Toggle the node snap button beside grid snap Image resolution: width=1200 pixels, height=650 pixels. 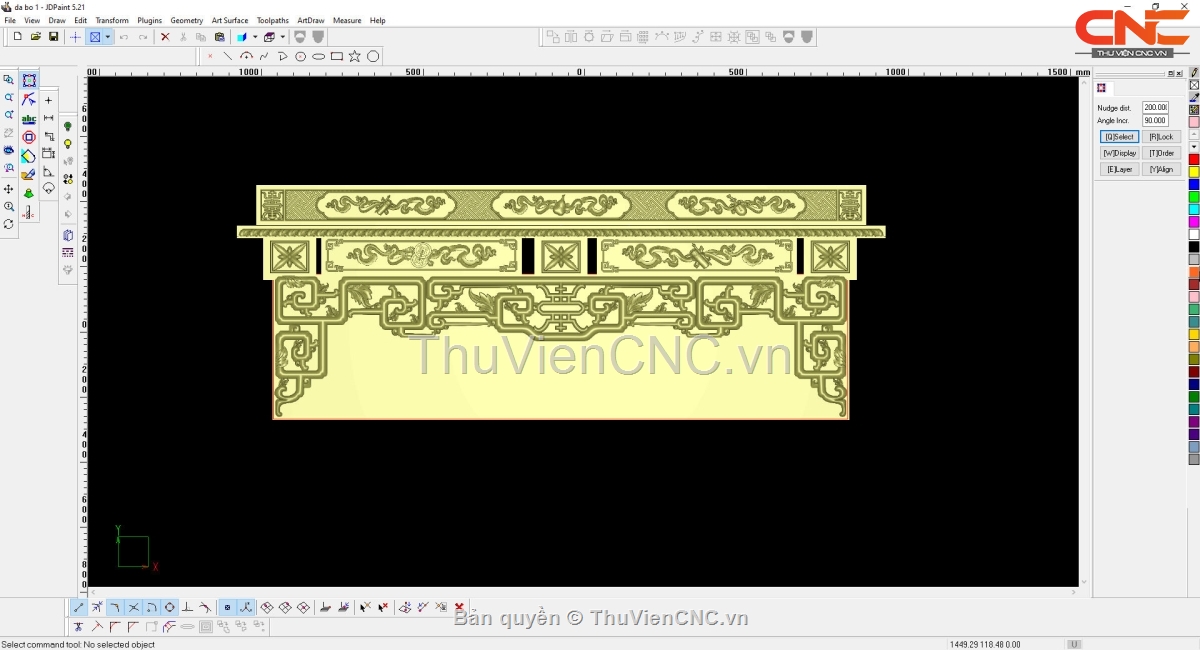coord(245,607)
